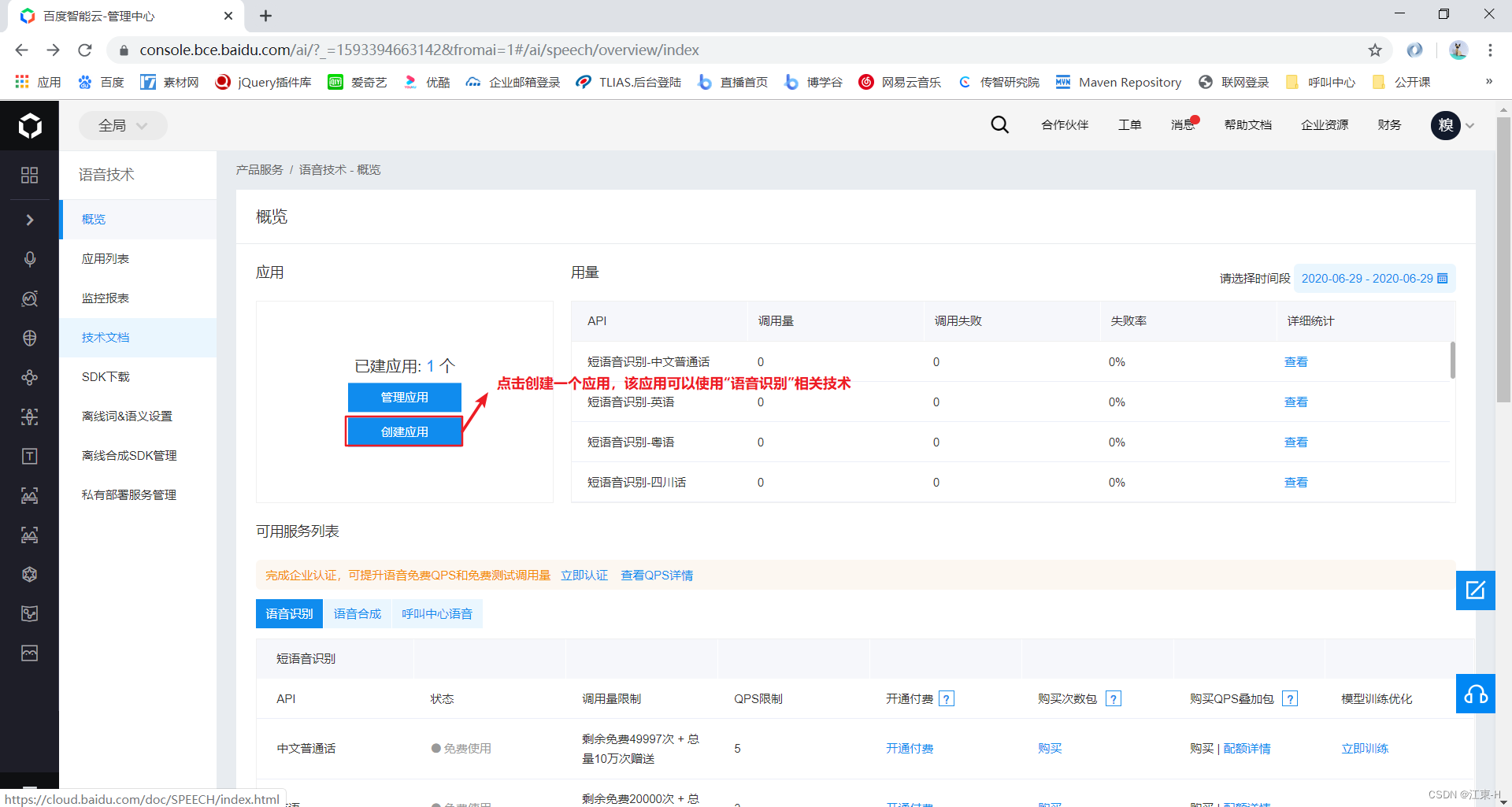Select the microphone speech icon in sidebar
The width and height of the screenshot is (1512, 807).
click(30, 259)
